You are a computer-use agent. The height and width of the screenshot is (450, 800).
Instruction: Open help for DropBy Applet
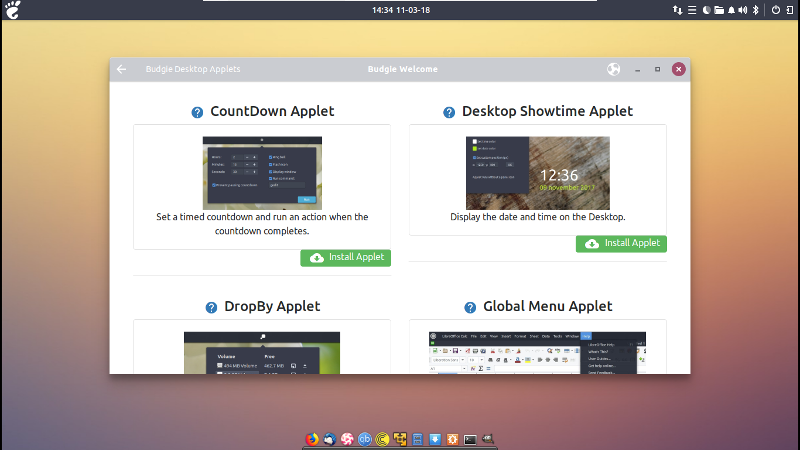click(211, 307)
